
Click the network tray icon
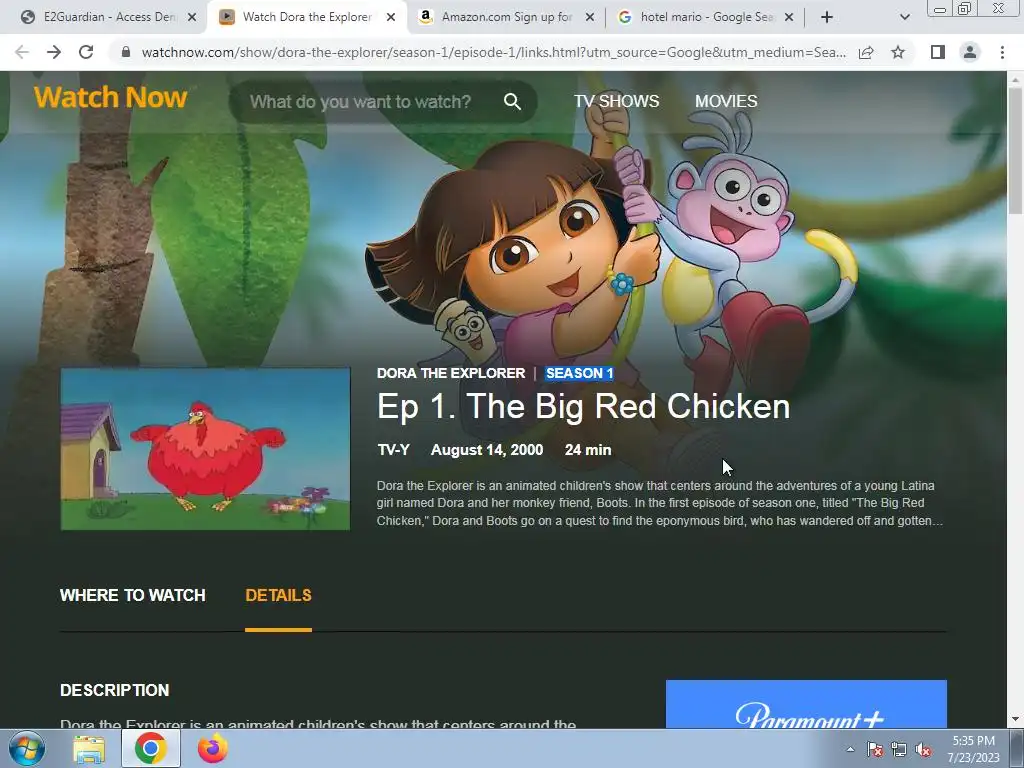point(899,749)
